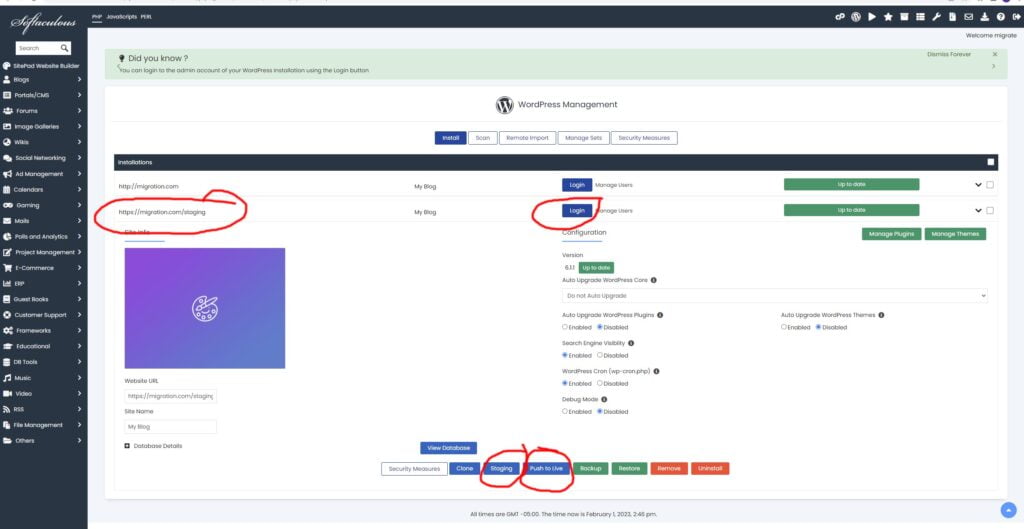The height and width of the screenshot is (529, 1024).
Task: Click the Push to Live button
Action: 545,469
